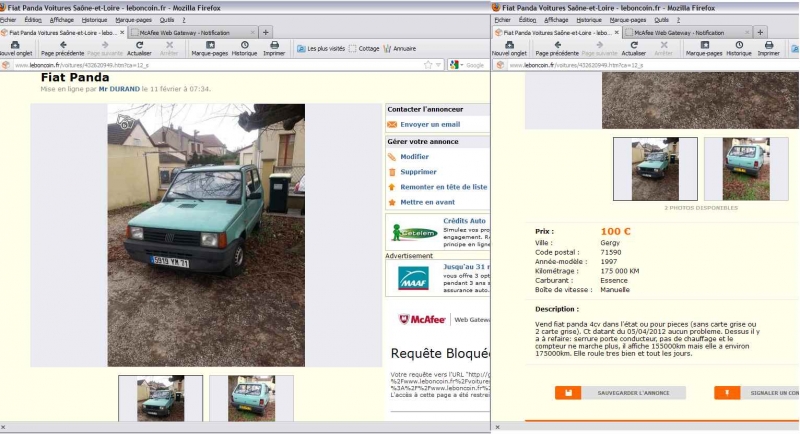
Task: Click the mileage value '175 000 KM'
Action: pos(620,271)
